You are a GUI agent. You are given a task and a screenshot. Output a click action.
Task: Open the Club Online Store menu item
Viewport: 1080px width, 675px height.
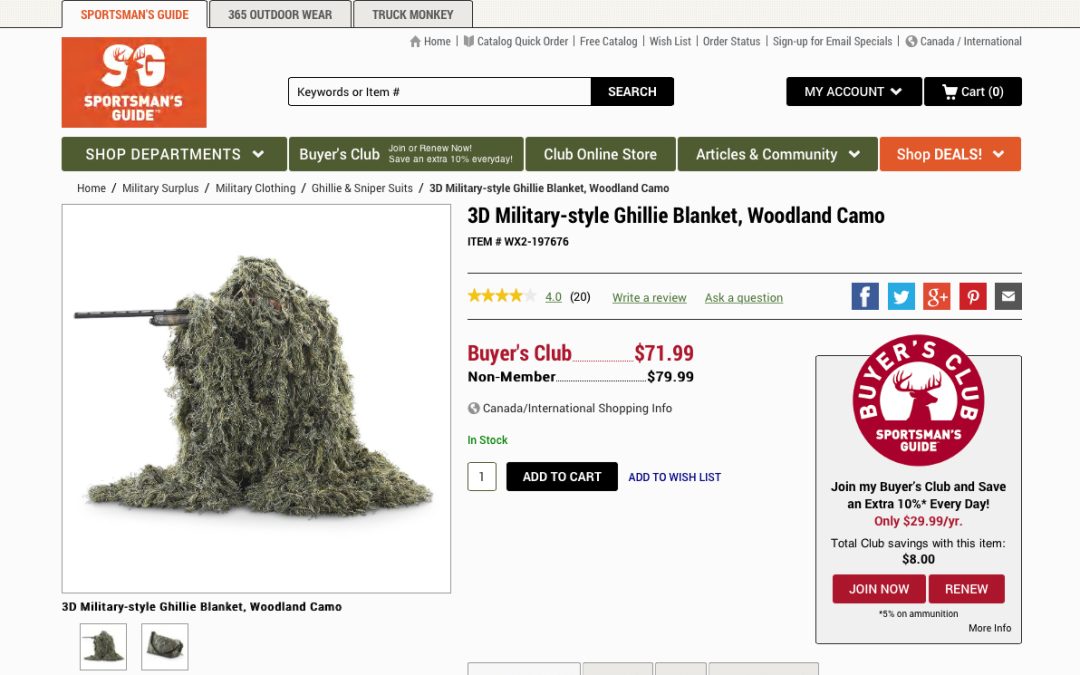(x=600, y=154)
